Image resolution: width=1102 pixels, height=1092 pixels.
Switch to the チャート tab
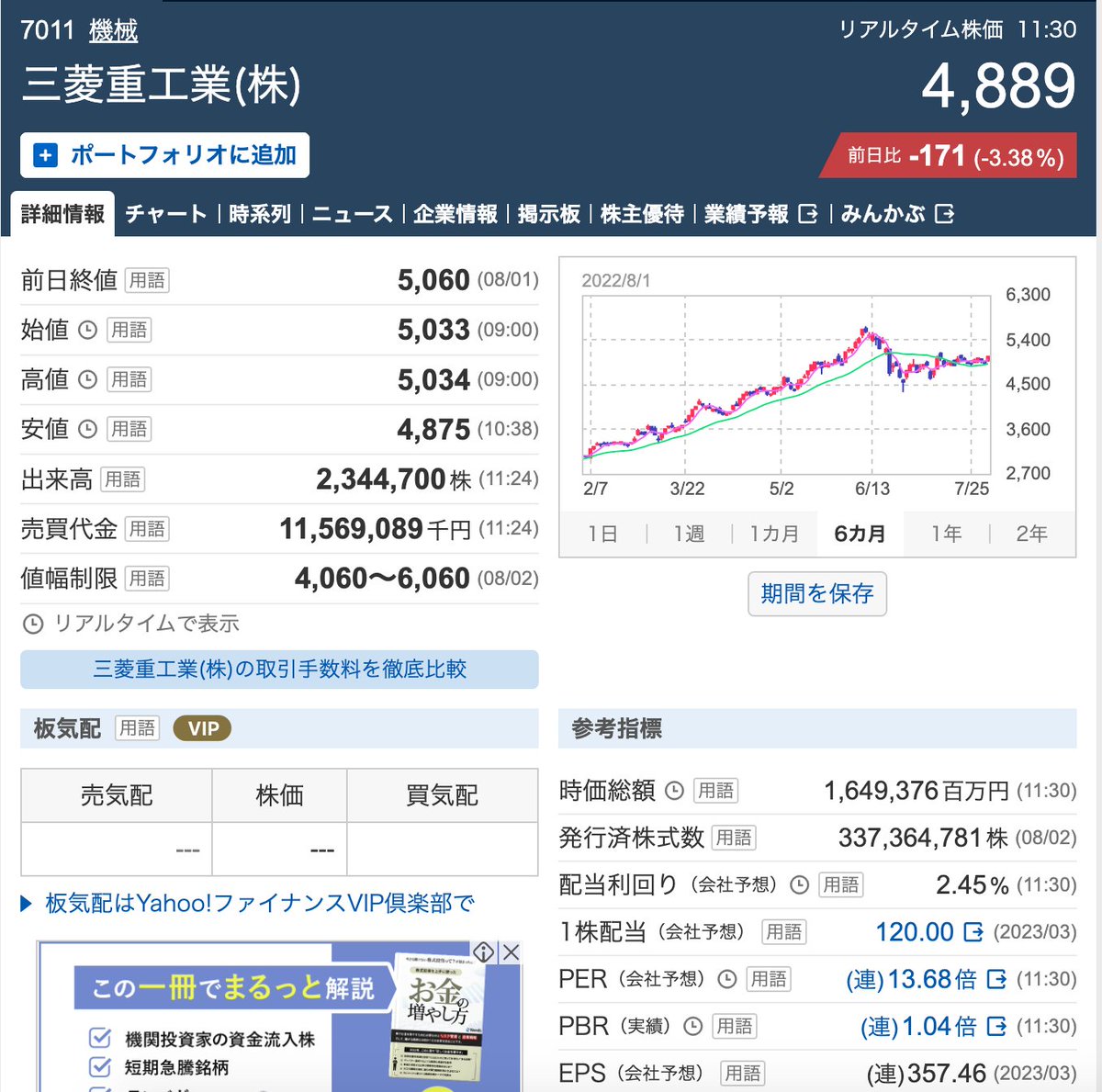pos(166,214)
